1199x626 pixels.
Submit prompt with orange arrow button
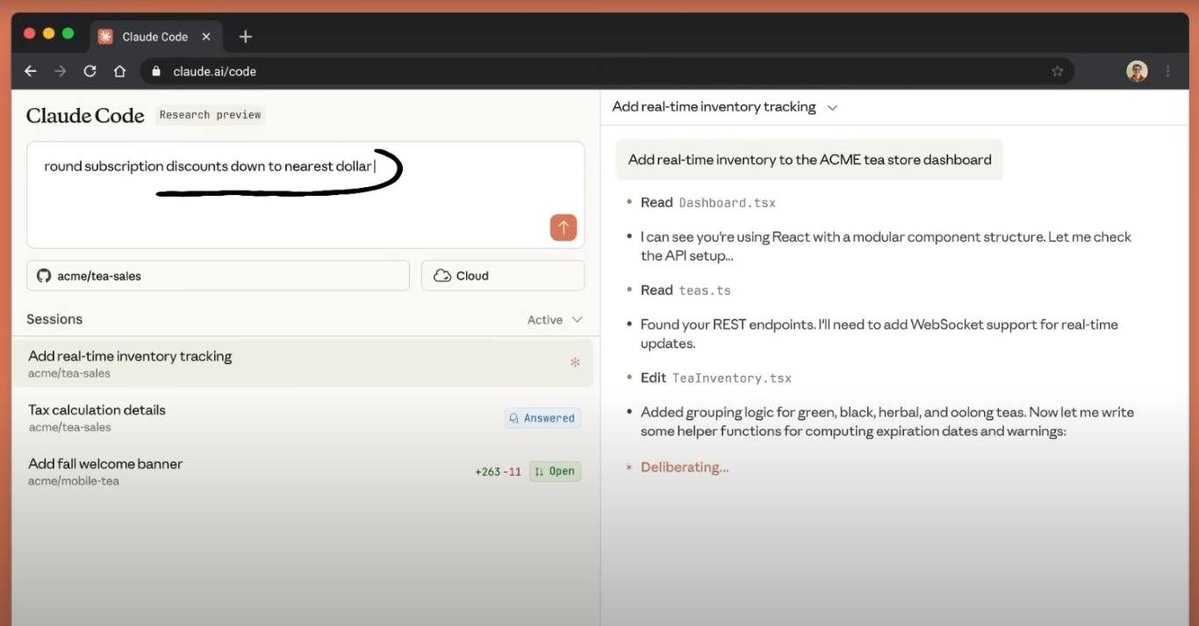(x=564, y=227)
